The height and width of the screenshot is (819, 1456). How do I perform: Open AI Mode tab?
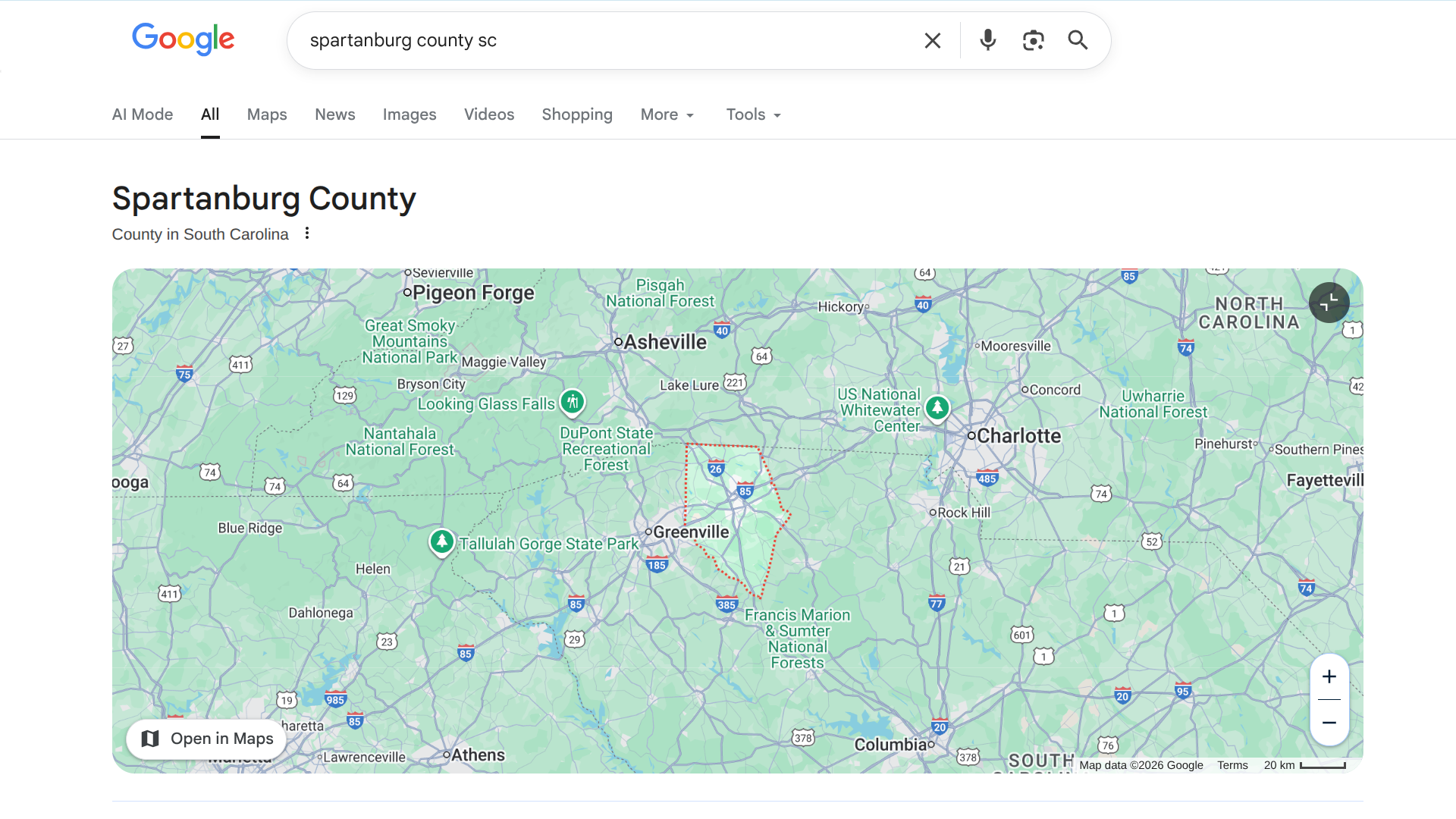pyautogui.click(x=143, y=115)
